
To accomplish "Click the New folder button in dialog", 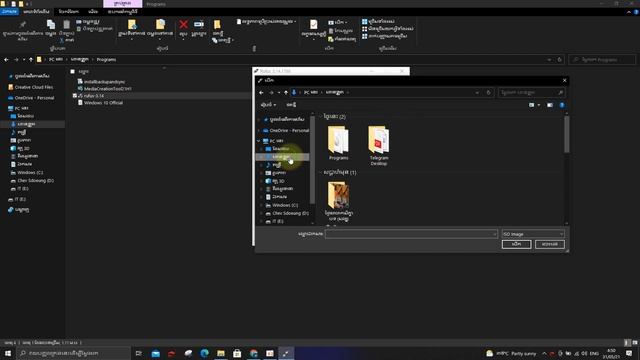I will (x=291, y=105).
